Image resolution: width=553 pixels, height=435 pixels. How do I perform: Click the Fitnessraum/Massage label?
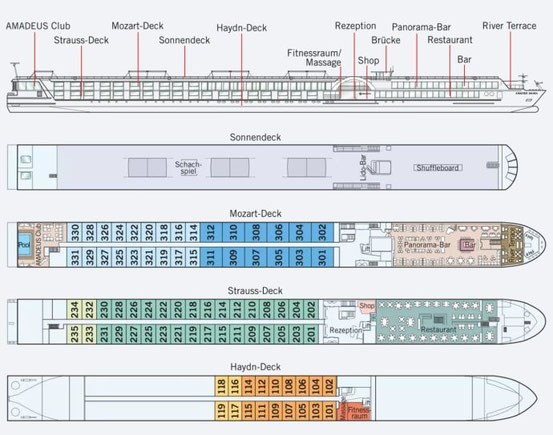tap(314, 58)
